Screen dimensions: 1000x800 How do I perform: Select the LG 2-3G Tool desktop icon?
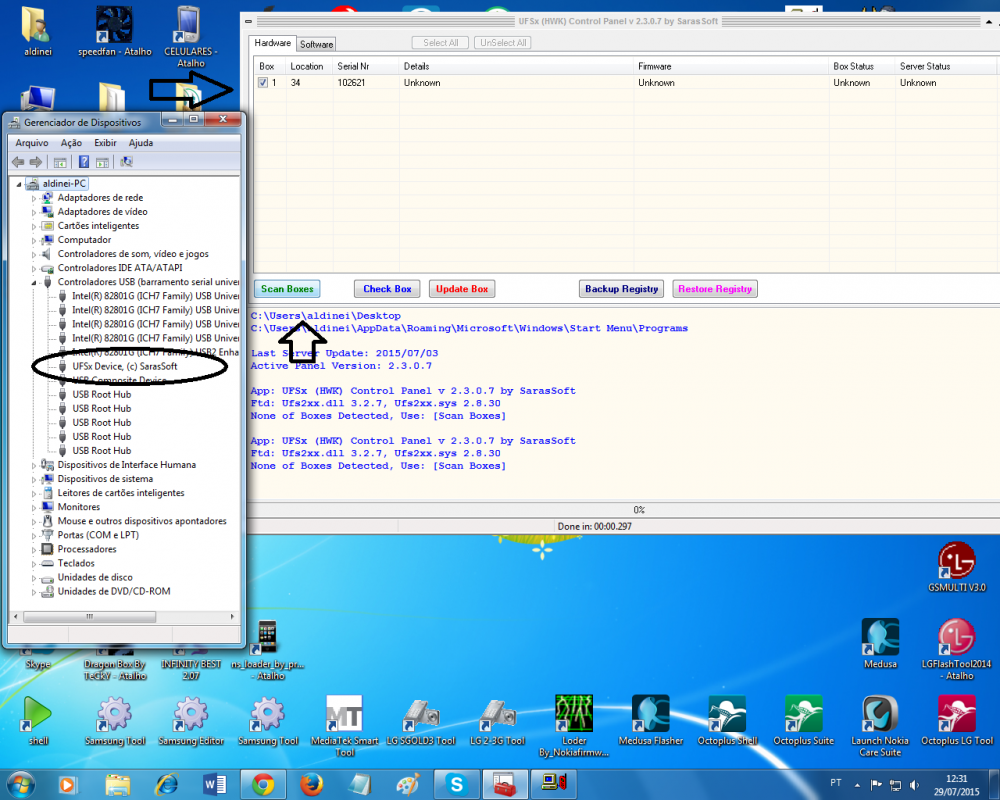pos(497,720)
